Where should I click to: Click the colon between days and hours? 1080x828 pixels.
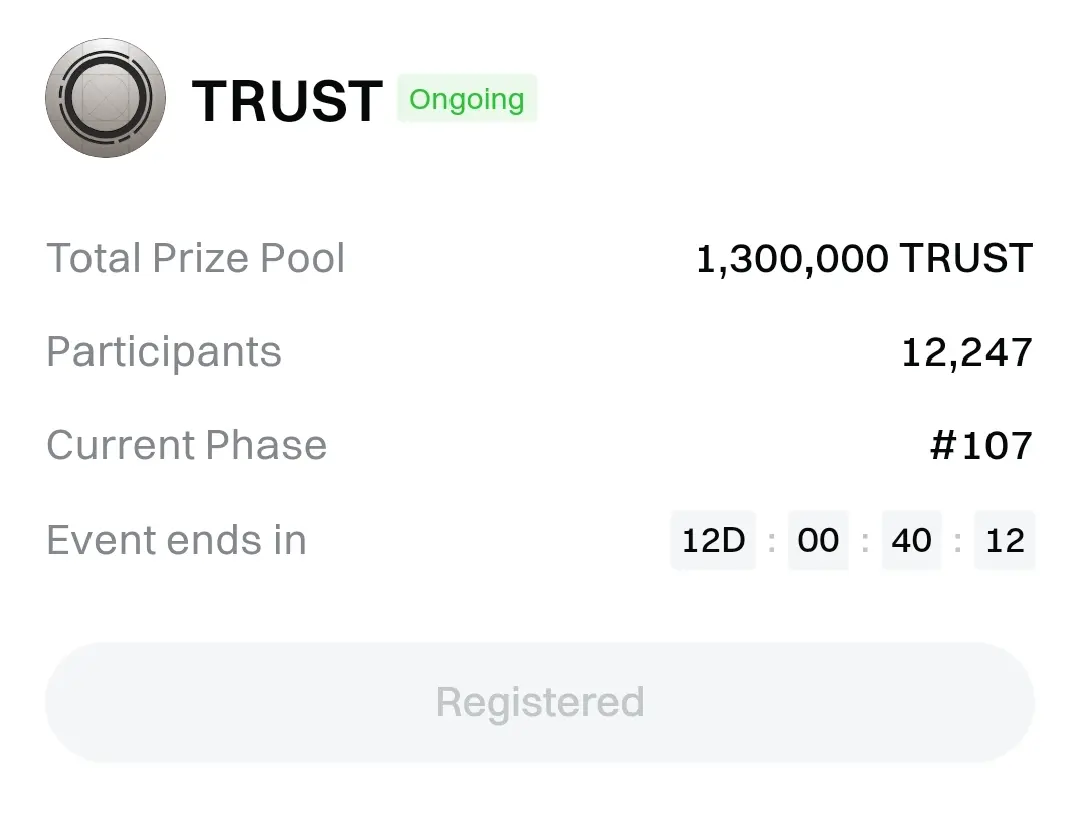pos(771,541)
